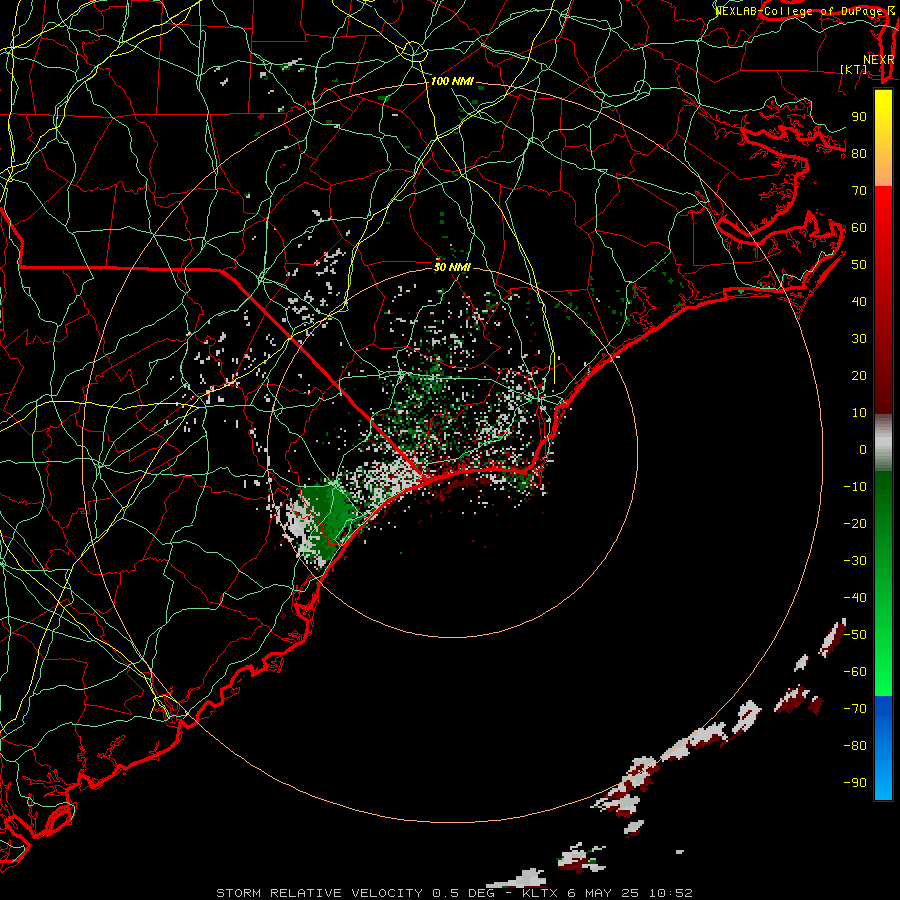
Task: Click the "-70" velocity scale label
Action: (x=855, y=709)
